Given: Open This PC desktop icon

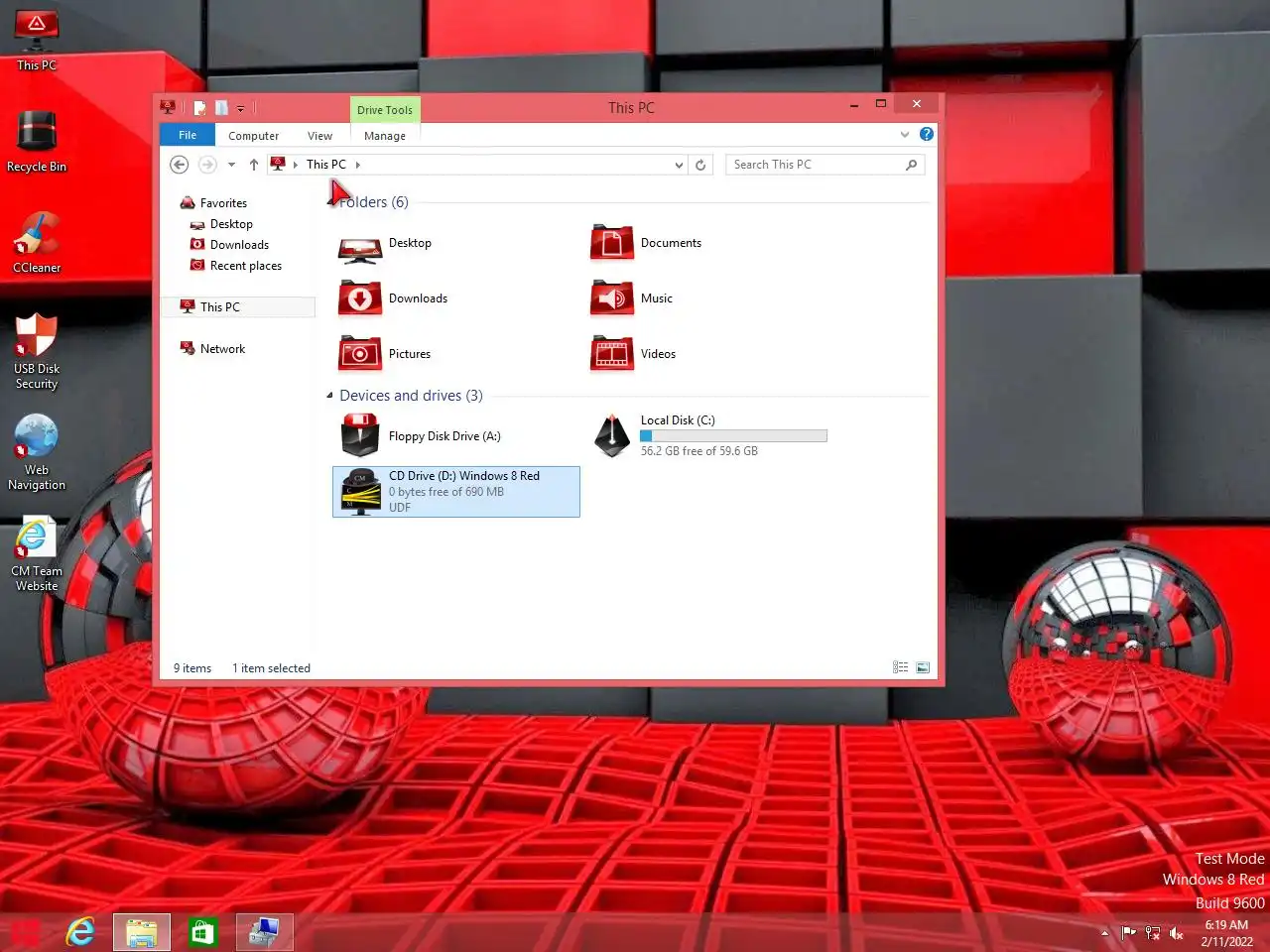Looking at the screenshot, I should click(x=37, y=41).
